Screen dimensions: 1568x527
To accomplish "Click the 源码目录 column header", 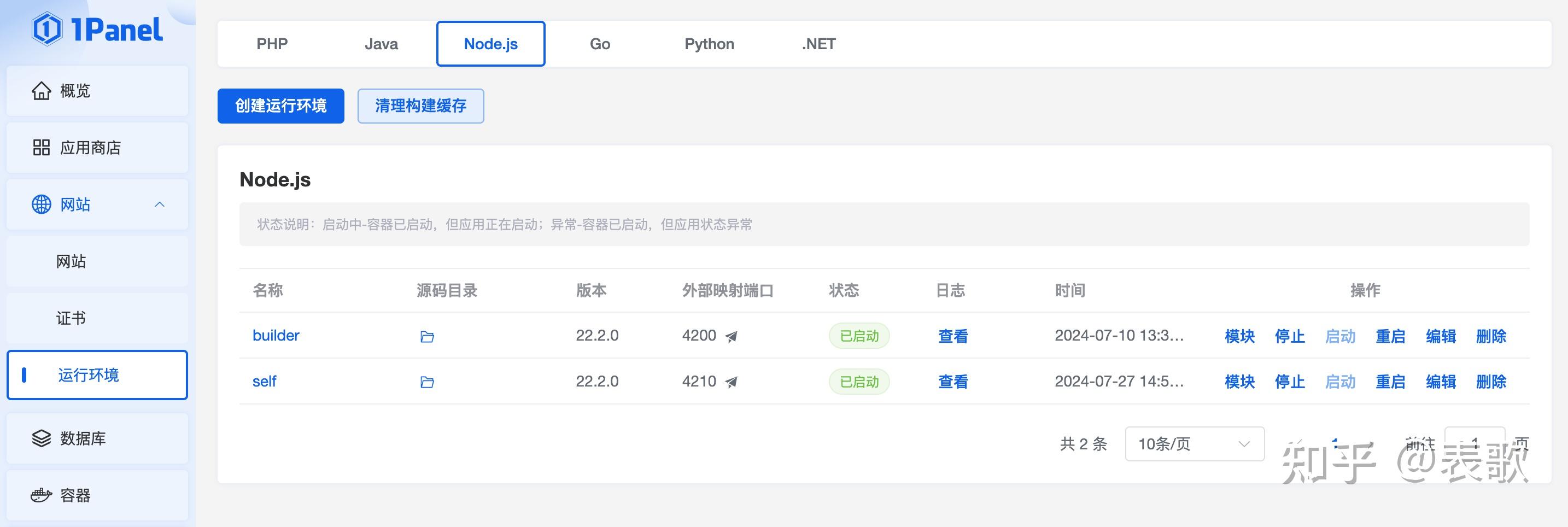I will [x=447, y=290].
